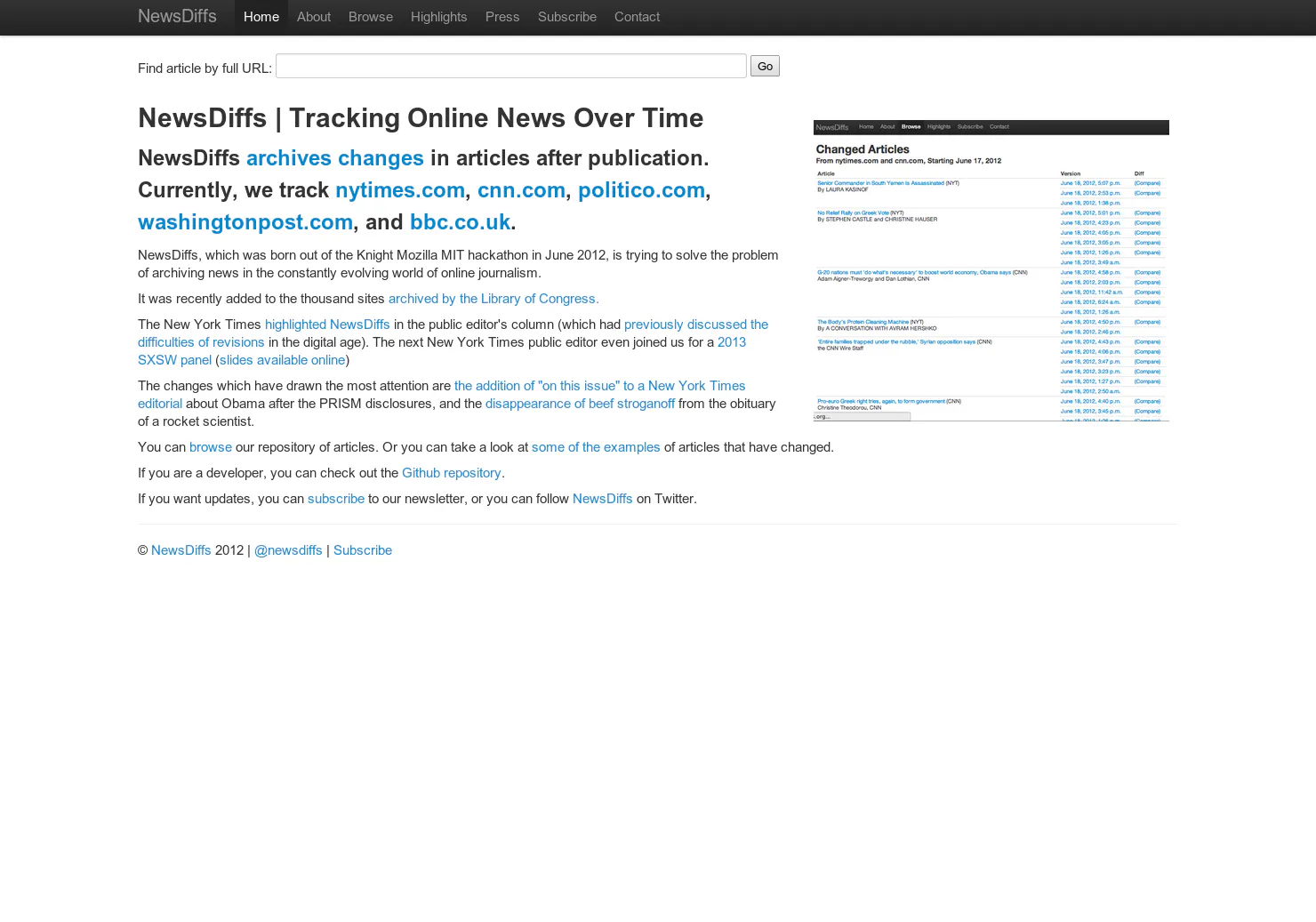Click the 'subscribe' newsletter link in text
This screenshot has height=922, width=1316.
(x=336, y=499)
